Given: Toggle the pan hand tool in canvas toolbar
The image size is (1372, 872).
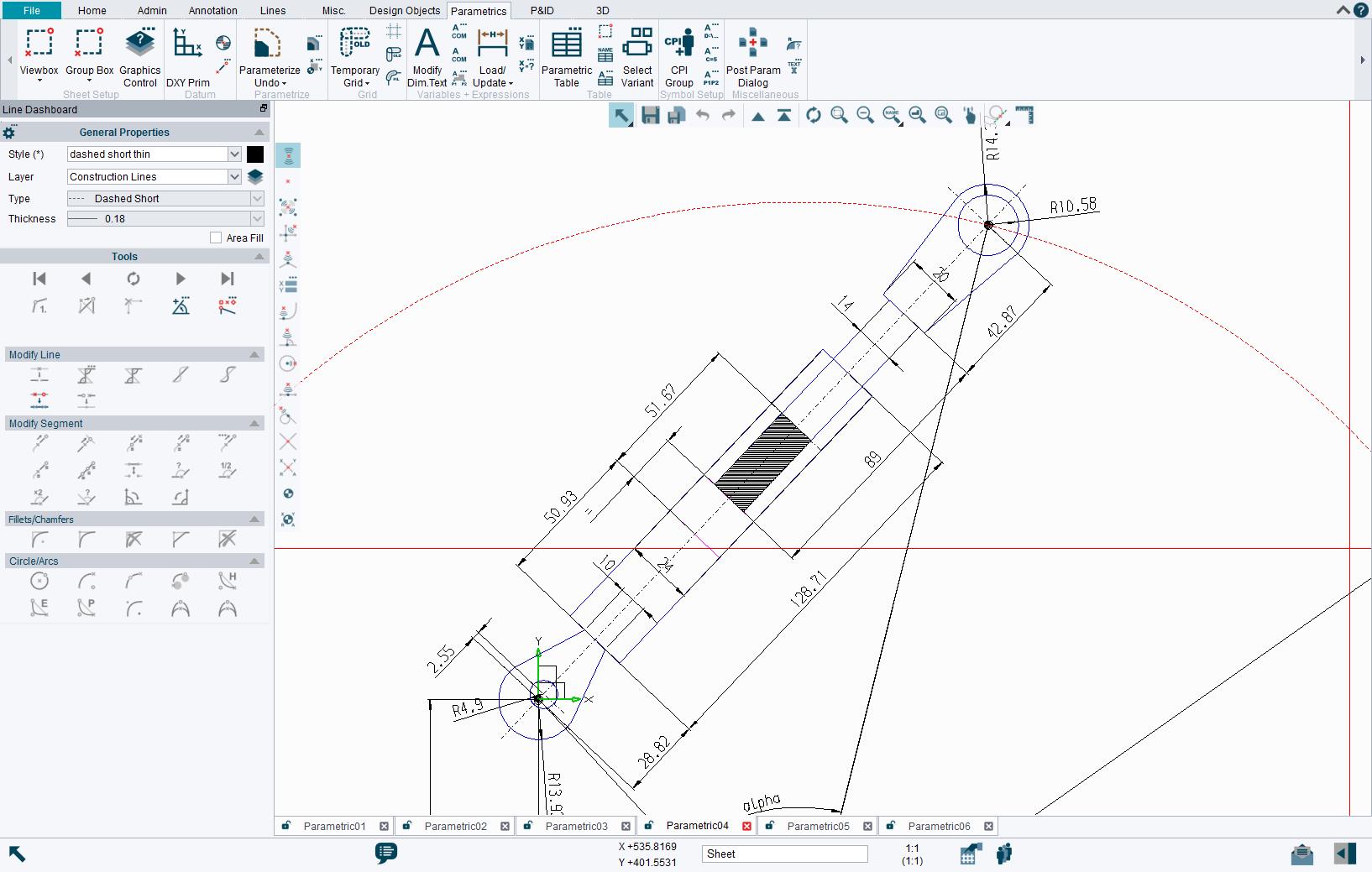Looking at the screenshot, I should point(970,115).
